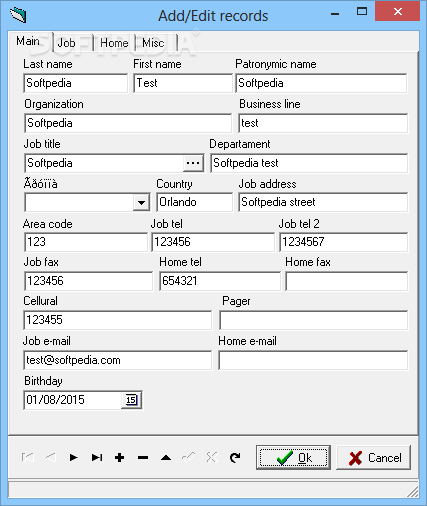Go to next record arrow
This screenshot has height=506, width=427.
tap(74, 457)
